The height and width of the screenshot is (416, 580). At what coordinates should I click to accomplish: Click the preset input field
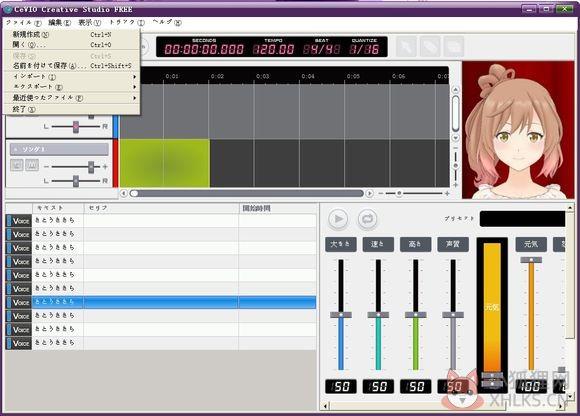pyautogui.click(x=522, y=219)
